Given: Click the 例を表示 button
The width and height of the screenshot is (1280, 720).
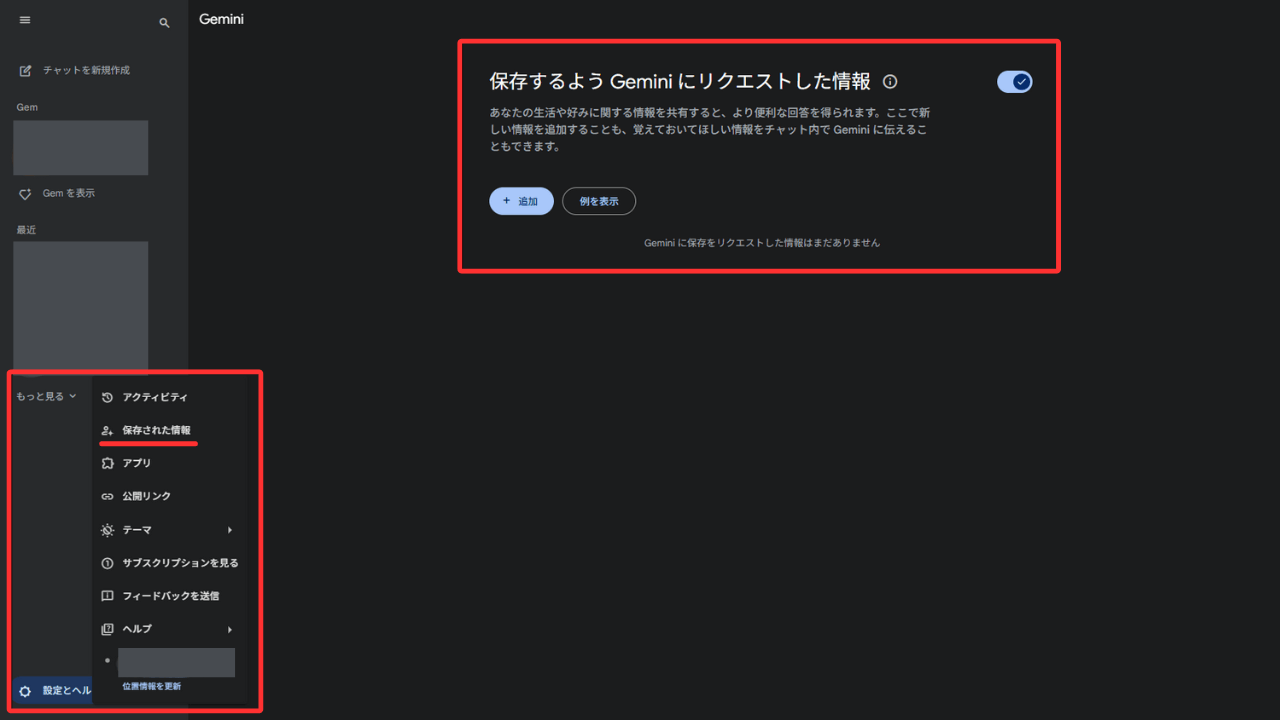Looking at the screenshot, I should [599, 201].
